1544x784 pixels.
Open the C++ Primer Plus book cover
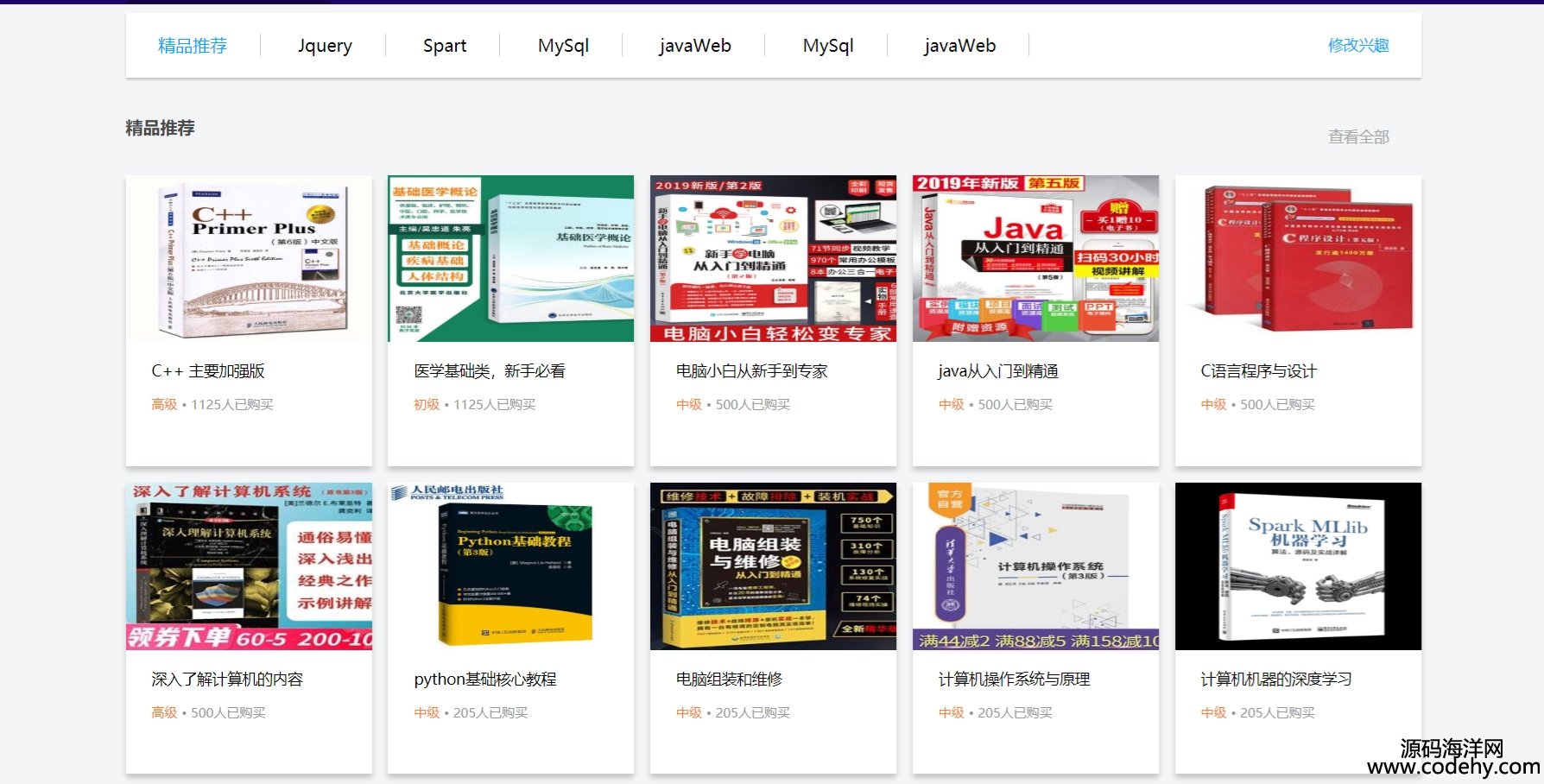point(249,258)
